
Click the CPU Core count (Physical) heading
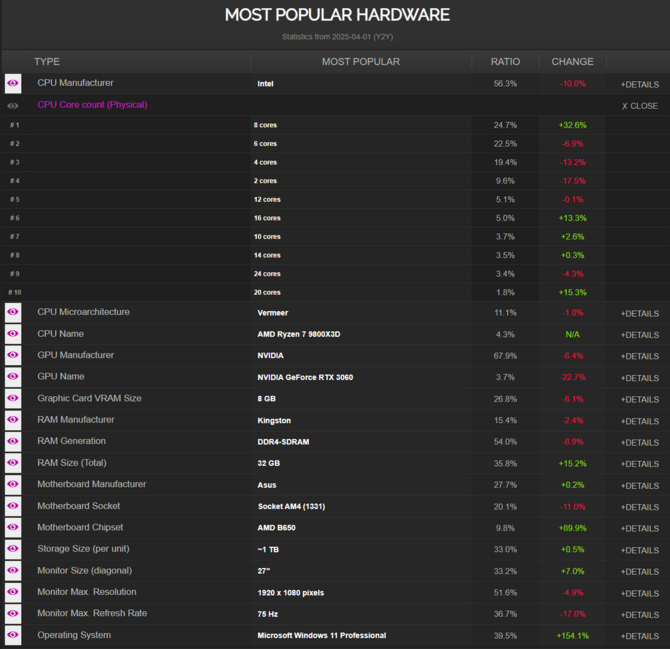[x=92, y=105]
